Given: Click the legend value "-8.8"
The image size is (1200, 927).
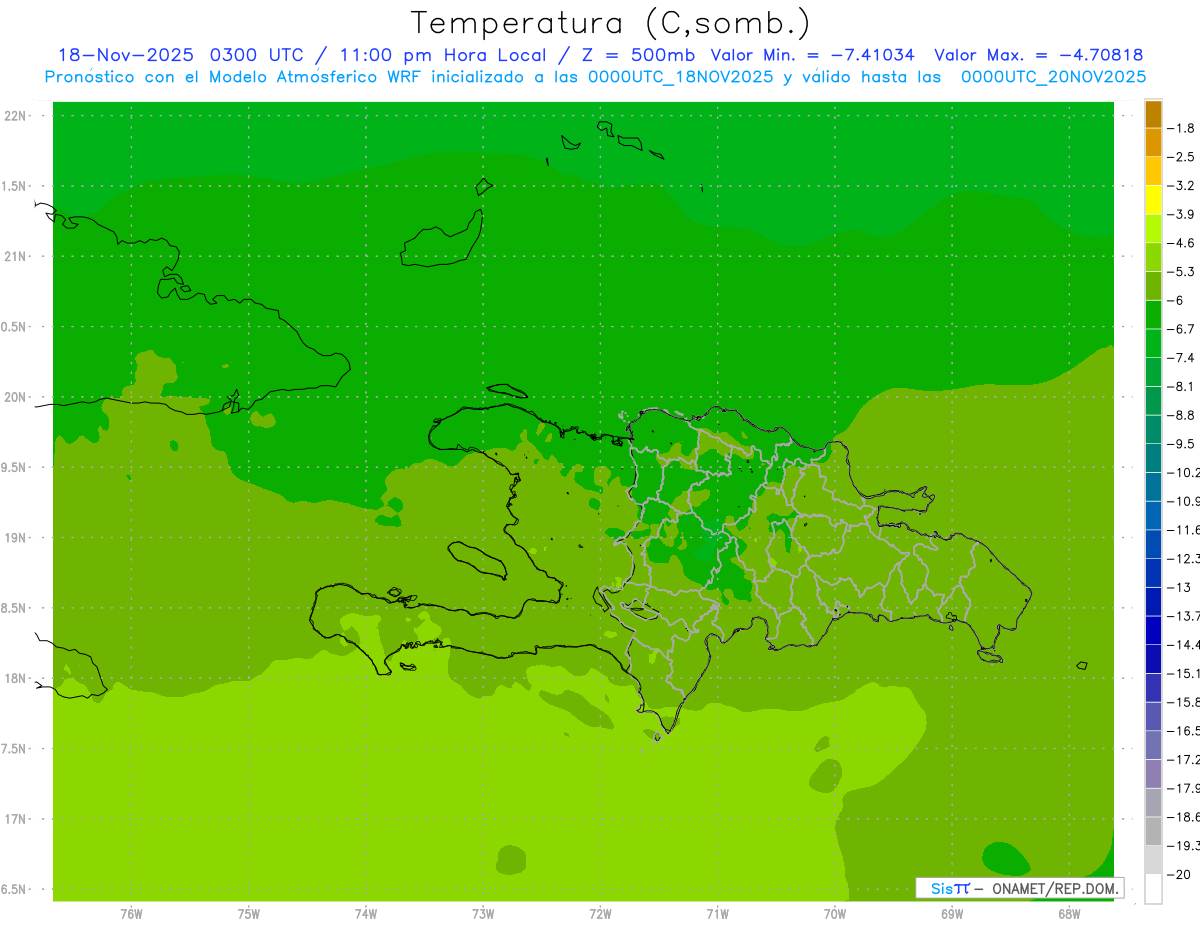Looking at the screenshot, I should pos(1182,415).
